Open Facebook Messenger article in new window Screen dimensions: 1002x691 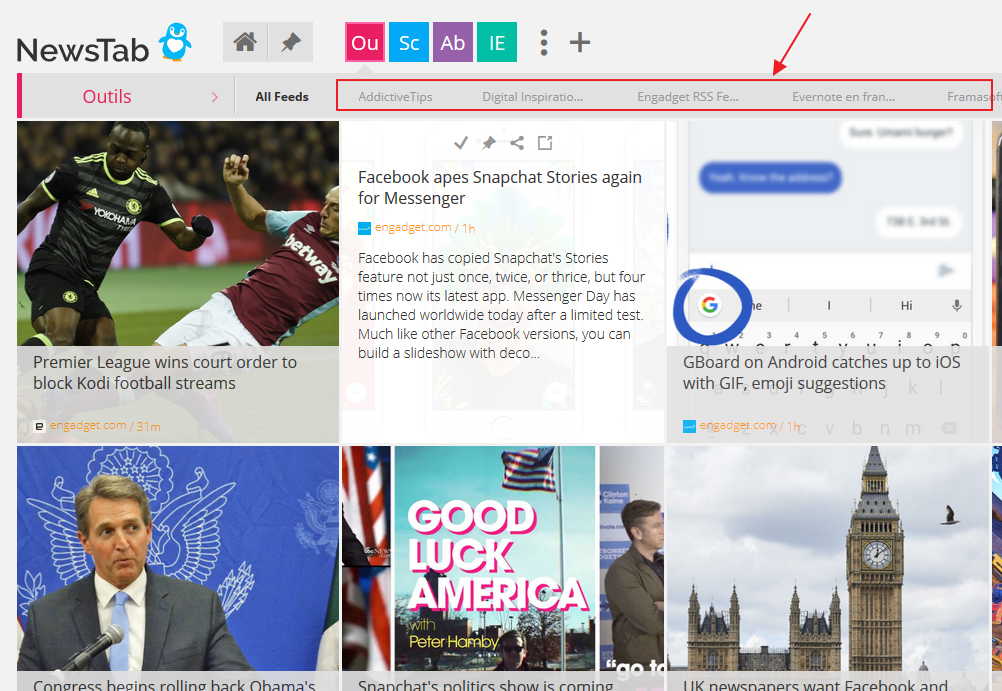point(545,143)
